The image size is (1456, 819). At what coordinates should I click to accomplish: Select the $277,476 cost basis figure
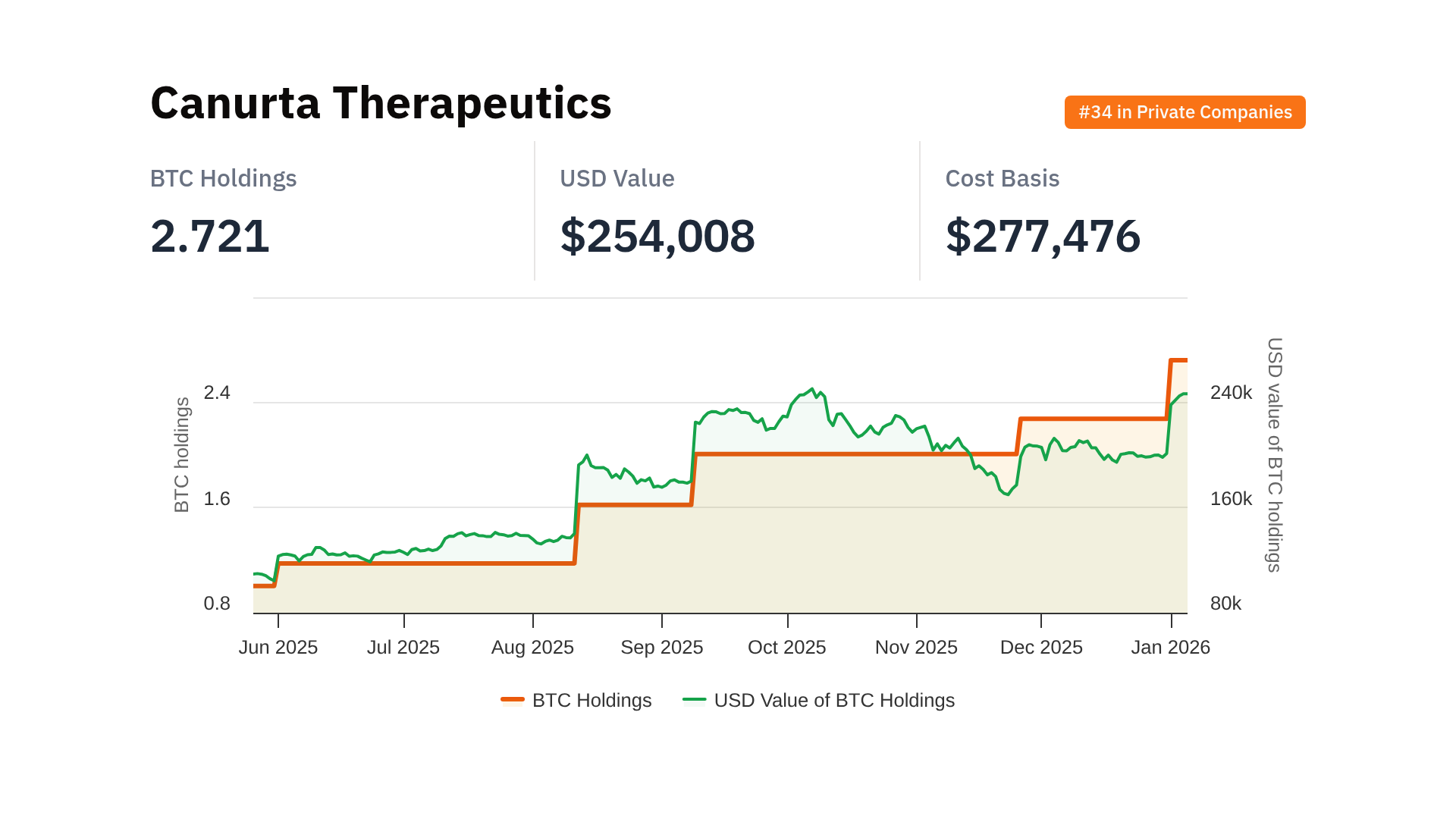pos(1043,236)
